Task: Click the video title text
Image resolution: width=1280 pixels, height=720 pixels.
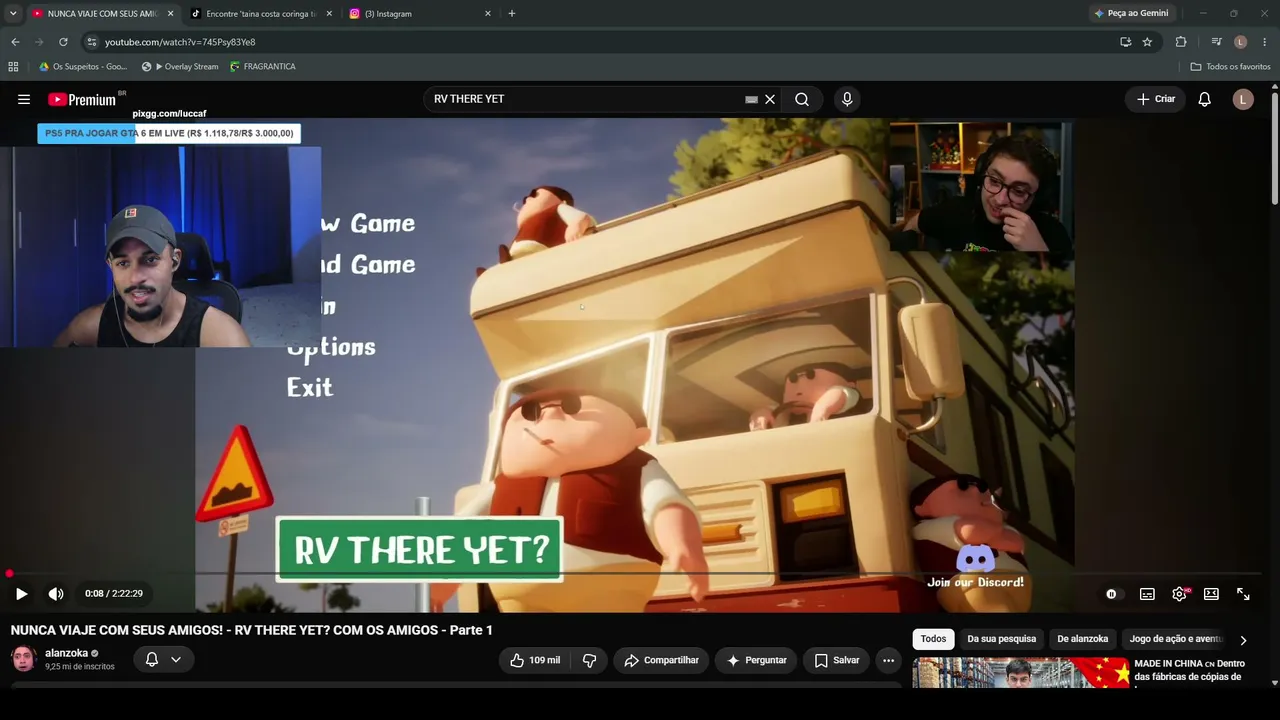Action: [252, 630]
